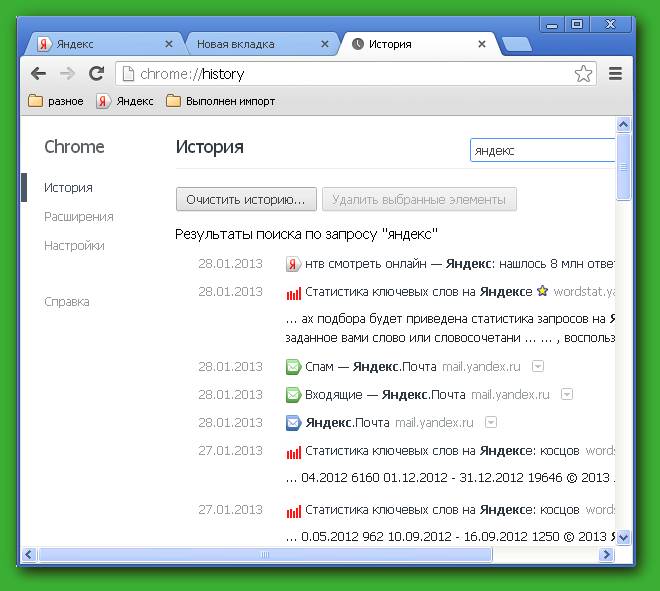The height and width of the screenshot is (591, 660).
Task: Switch to the Новая вкладка tab
Action: (261, 44)
